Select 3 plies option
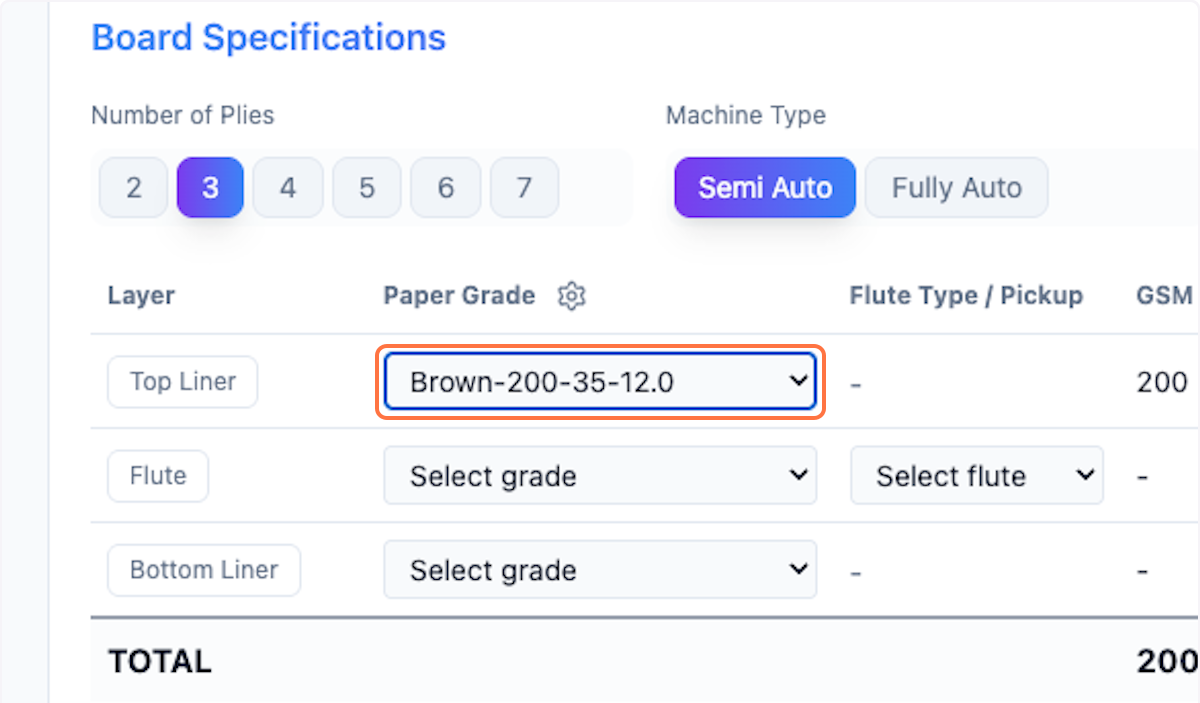This screenshot has height=703, width=1200. tap(210, 188)
